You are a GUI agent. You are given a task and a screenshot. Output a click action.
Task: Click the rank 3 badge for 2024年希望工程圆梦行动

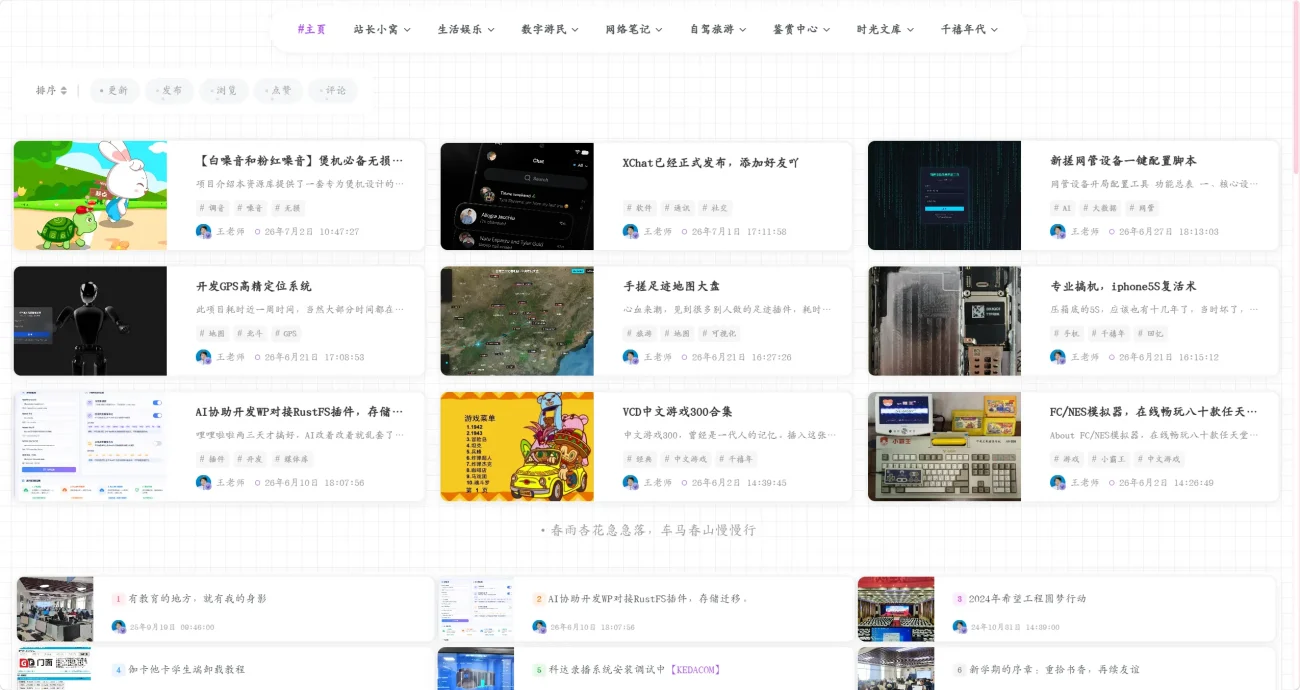(959, 599)
